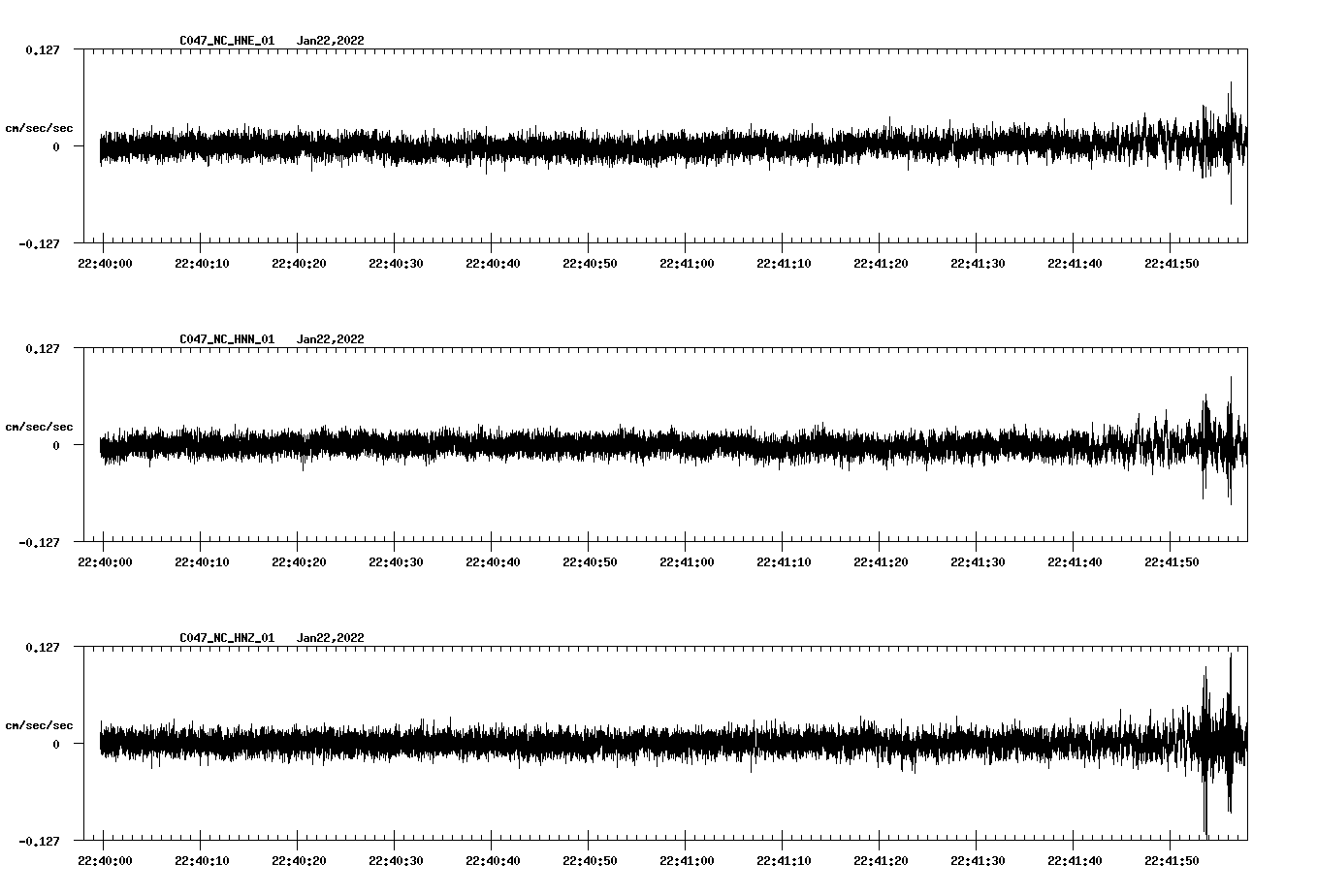Click the cm/sec/sec unit label on HNZ plot
1317x896 pixels.
pos(39,725)
